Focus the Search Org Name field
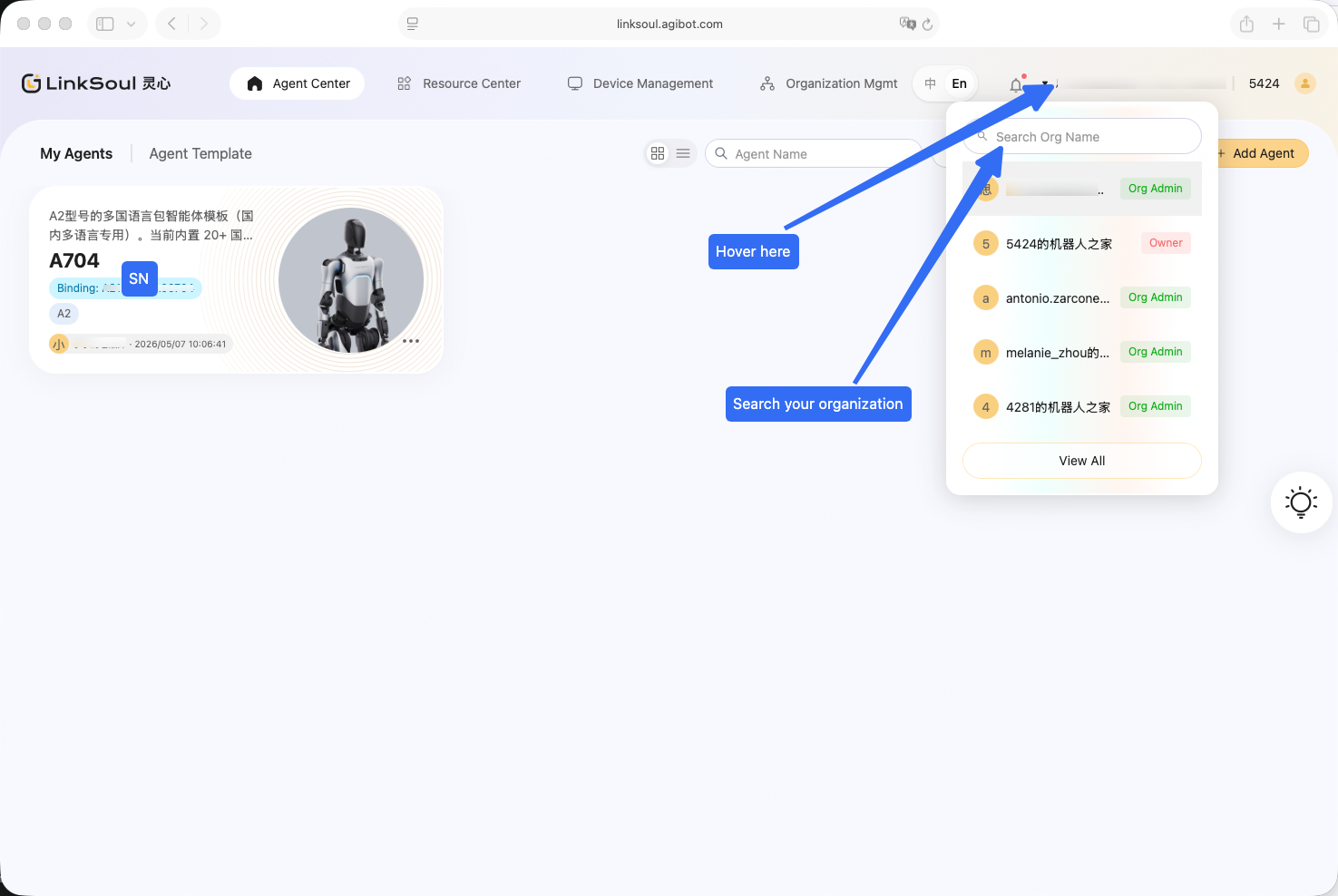This screenshot has width=1338, height=896. [1082, 137]
